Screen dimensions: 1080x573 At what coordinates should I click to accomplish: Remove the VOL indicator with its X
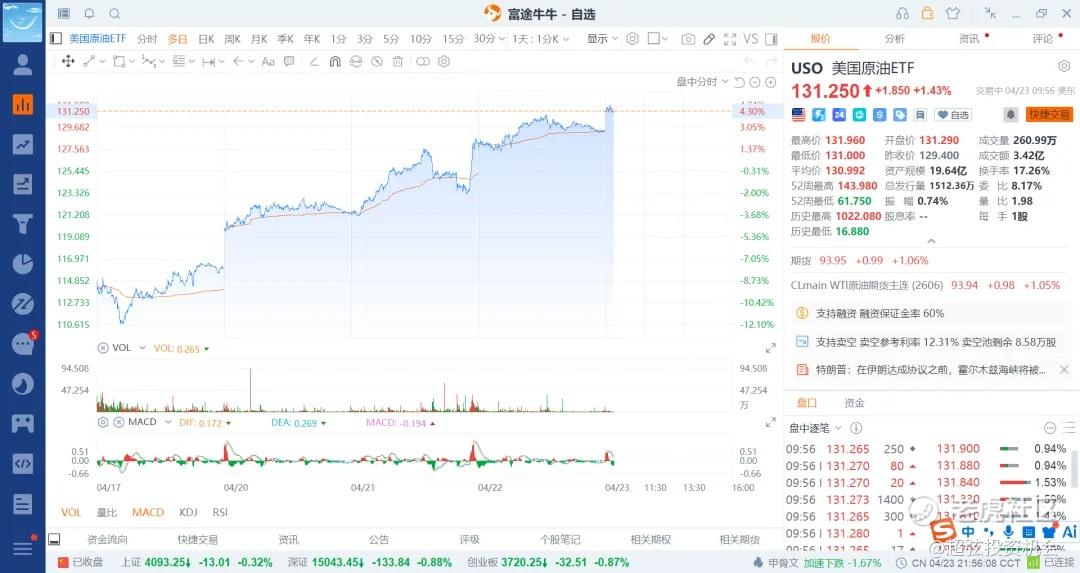click(103, 348)
